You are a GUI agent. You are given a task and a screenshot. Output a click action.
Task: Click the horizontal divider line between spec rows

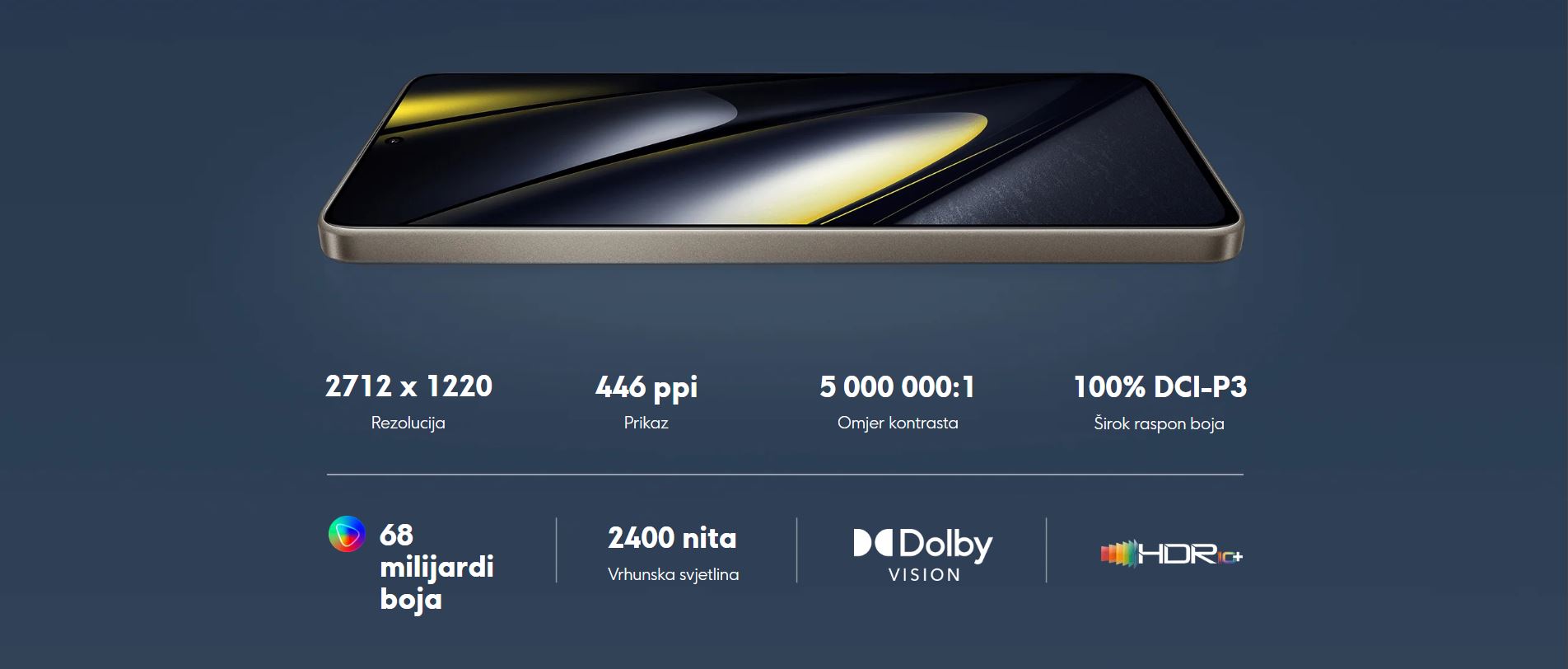[x=785, y=475]
